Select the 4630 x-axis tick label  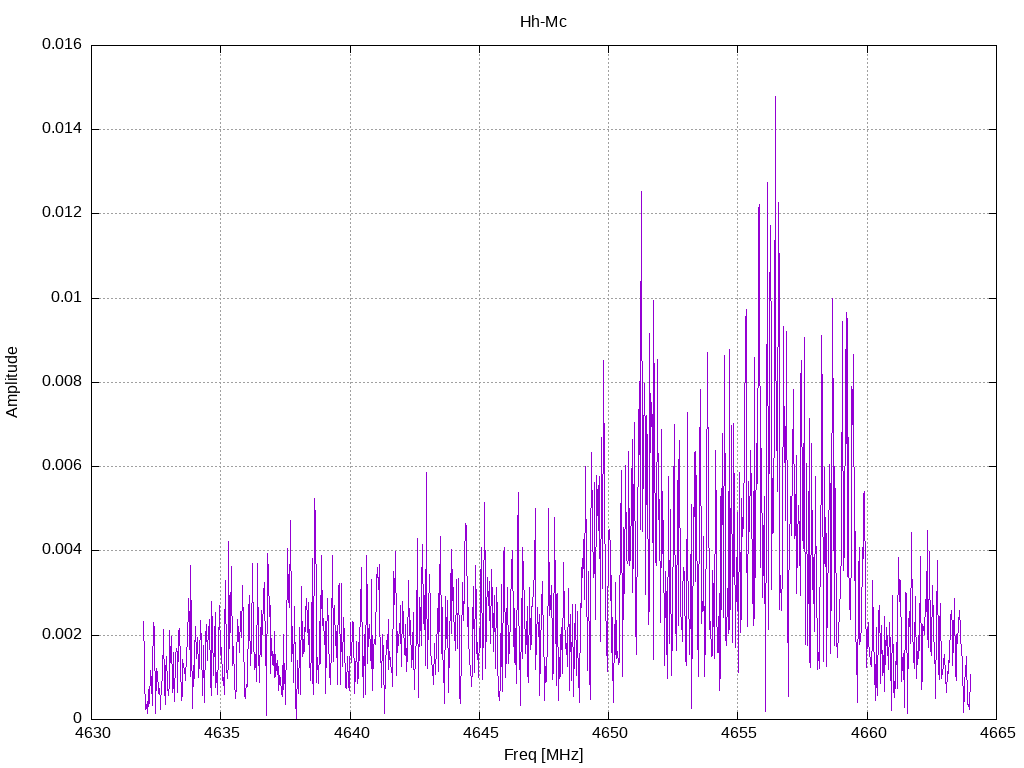click(x=92, y=731)
